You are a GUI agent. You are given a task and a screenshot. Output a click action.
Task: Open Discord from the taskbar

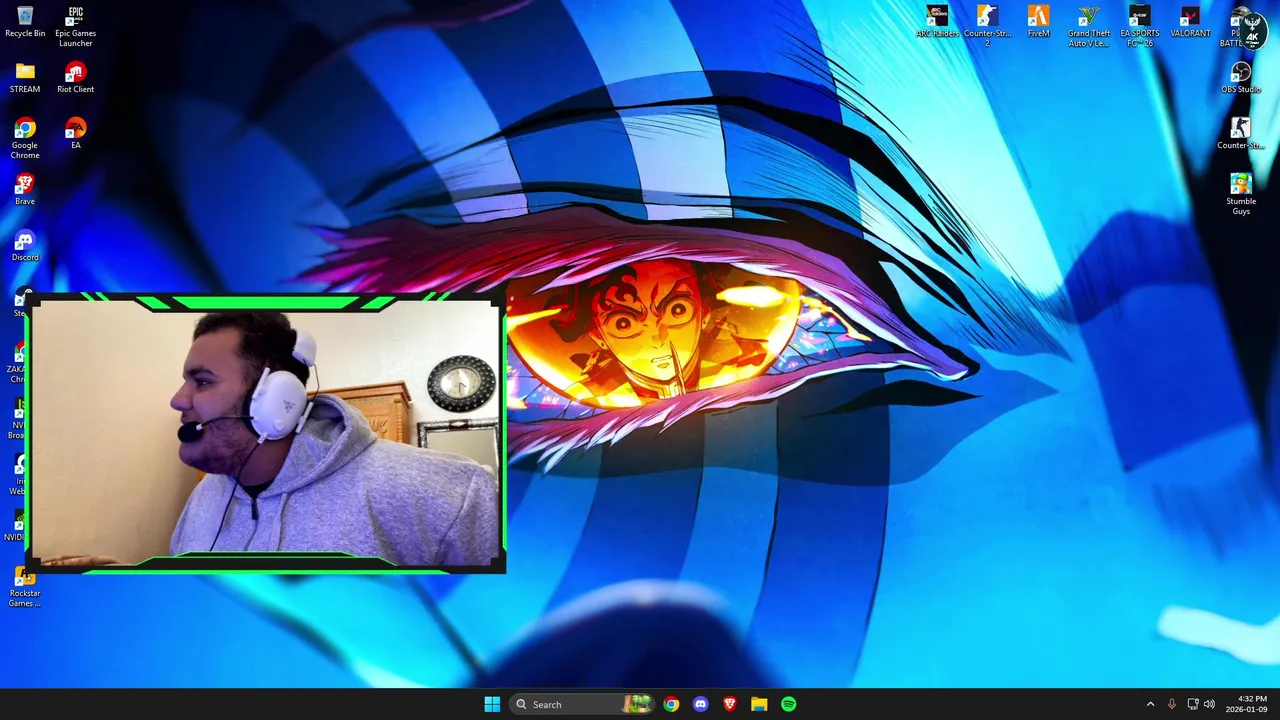coord(700,704)
